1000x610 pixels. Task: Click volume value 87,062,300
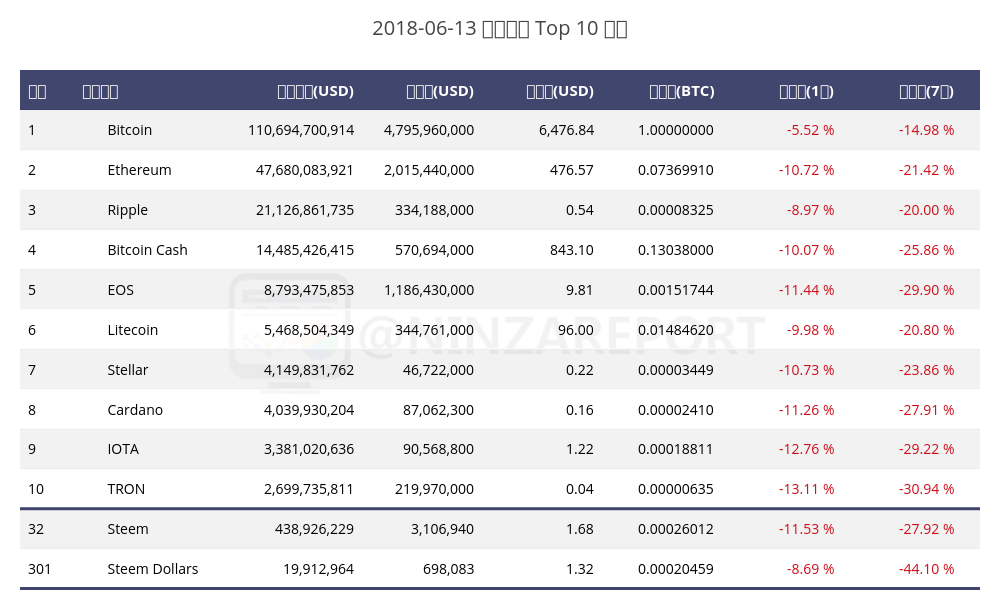coord(438,410)
